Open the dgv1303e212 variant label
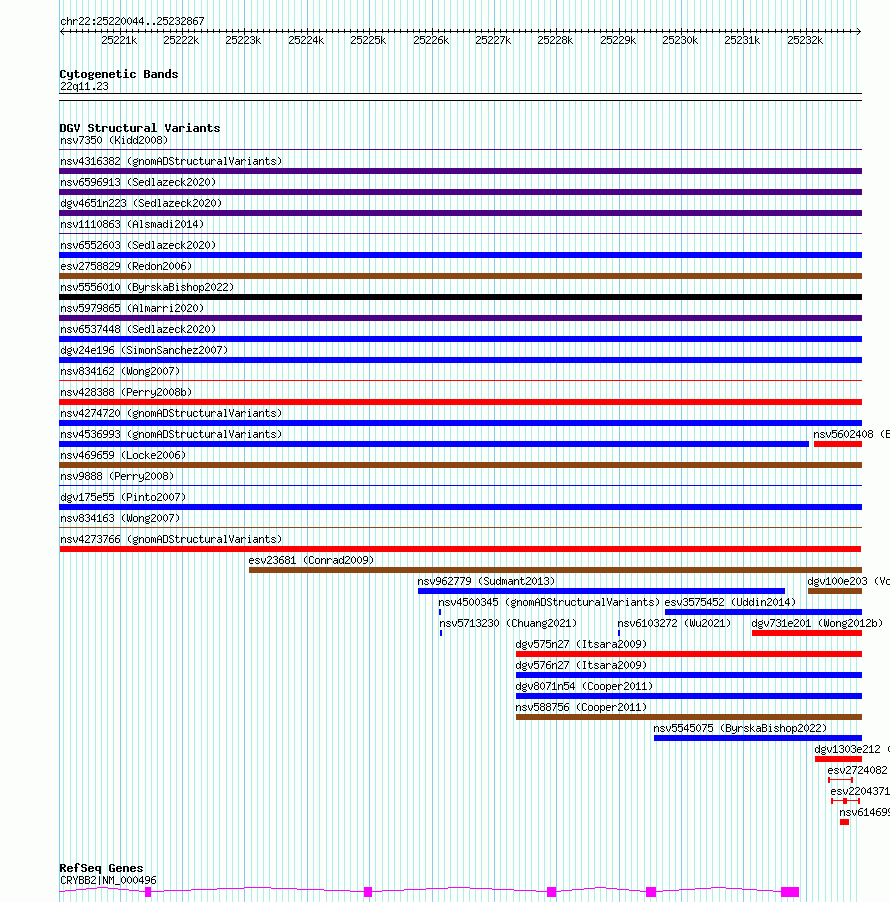 (x=852, y=749)
